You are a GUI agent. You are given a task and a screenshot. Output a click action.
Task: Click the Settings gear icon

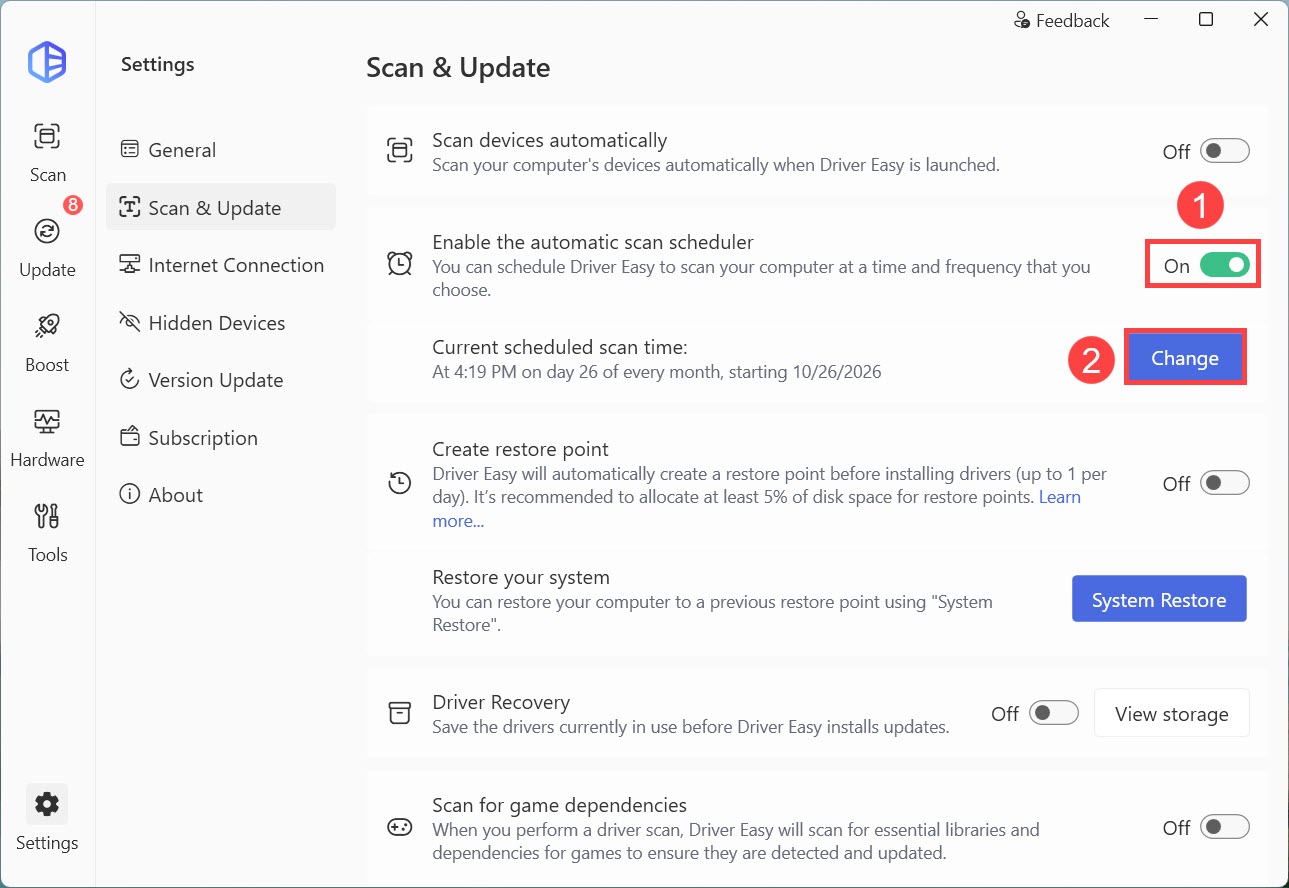pyautogui.click(x=47, y=804)
